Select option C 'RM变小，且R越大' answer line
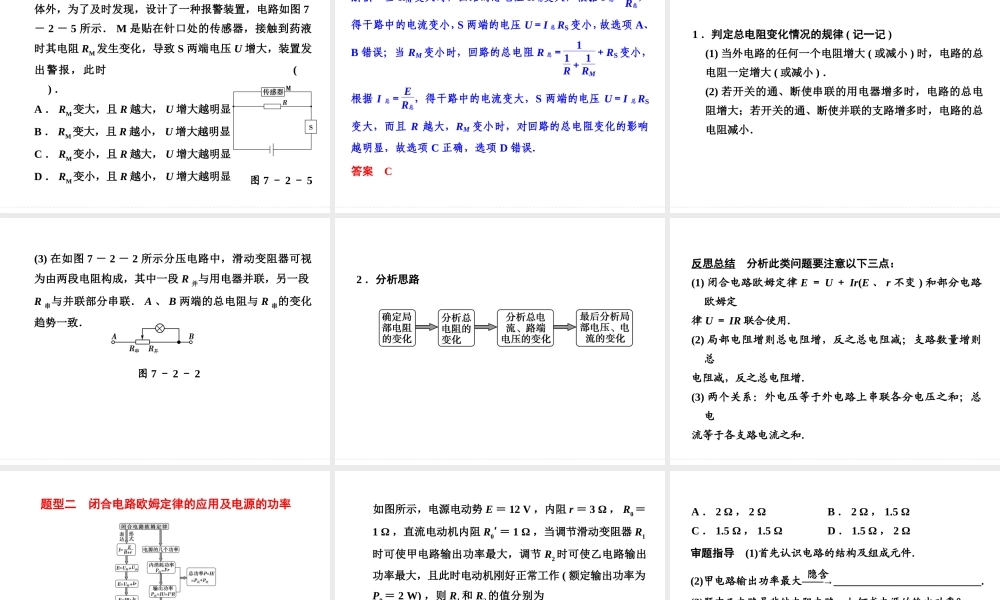The image size is (1000, 600). coord(132,154)
